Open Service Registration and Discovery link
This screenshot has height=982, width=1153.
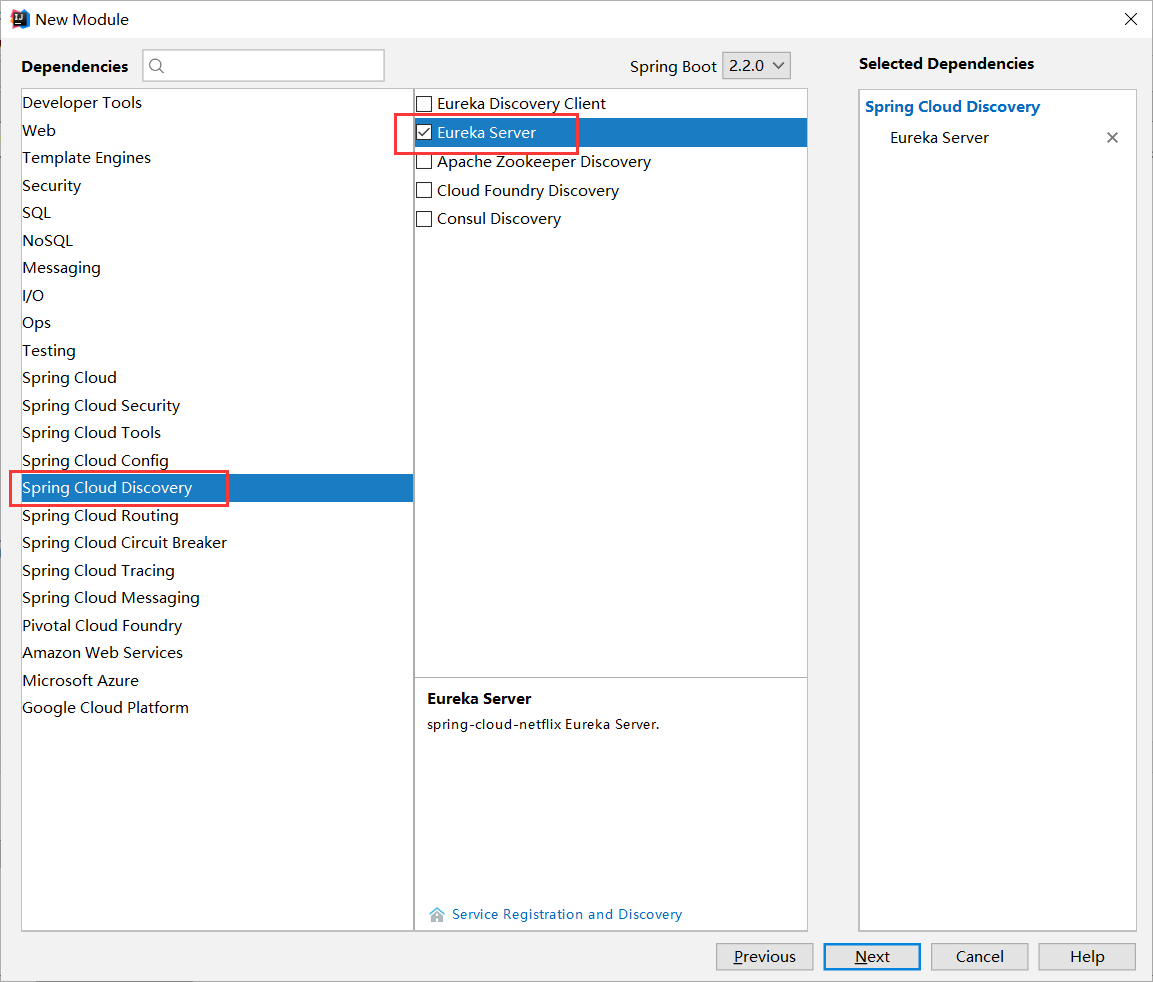point(566,914)
